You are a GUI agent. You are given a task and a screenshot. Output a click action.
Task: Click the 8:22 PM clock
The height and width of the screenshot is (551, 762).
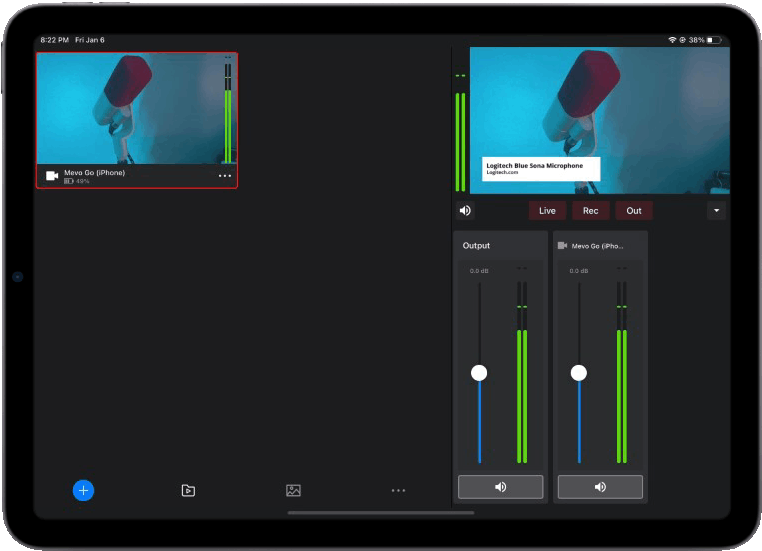pos(54,40)
